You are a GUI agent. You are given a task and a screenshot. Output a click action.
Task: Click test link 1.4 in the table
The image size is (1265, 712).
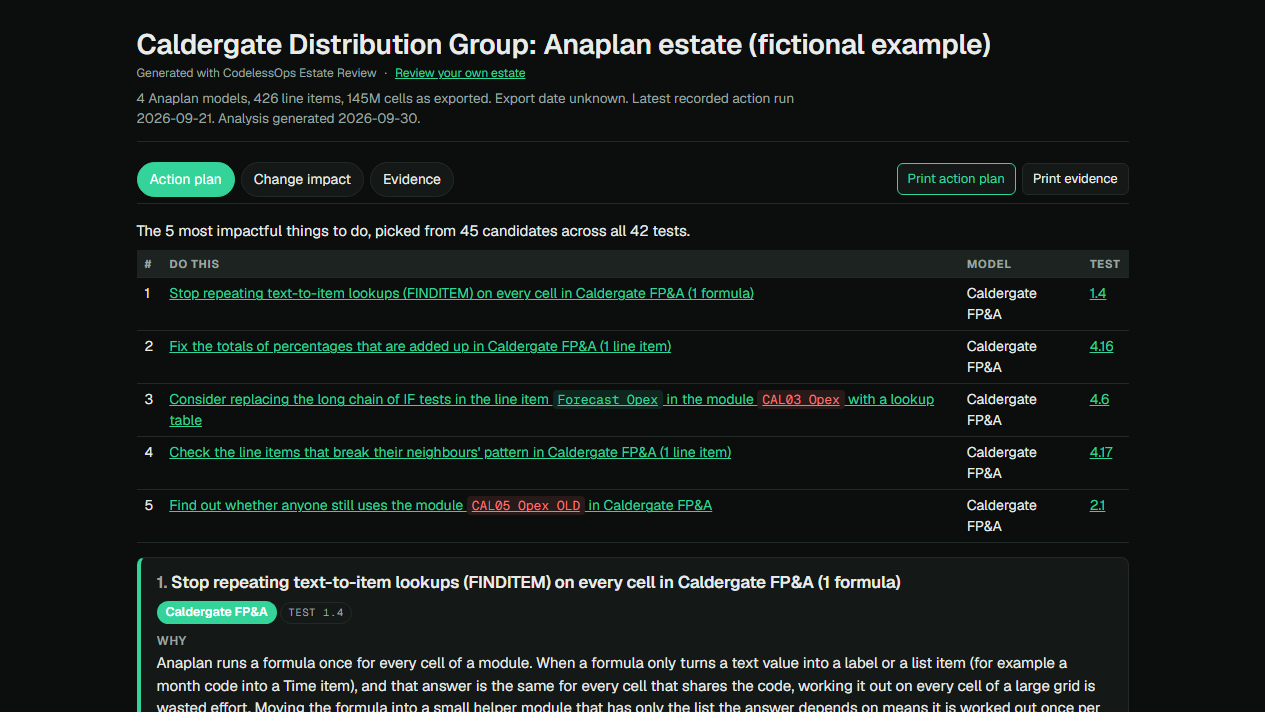click(x=1098, y=293)
